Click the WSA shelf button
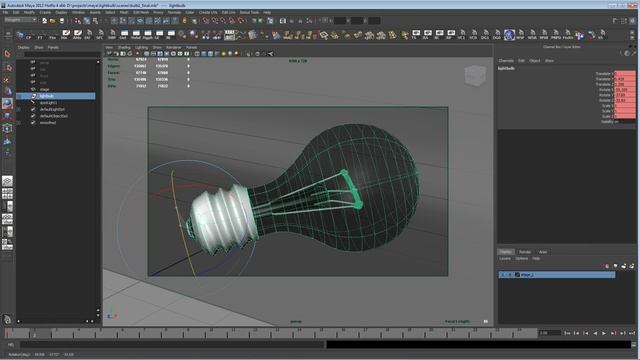This screenshot has height=360, width=640. [x=532, y=35]
